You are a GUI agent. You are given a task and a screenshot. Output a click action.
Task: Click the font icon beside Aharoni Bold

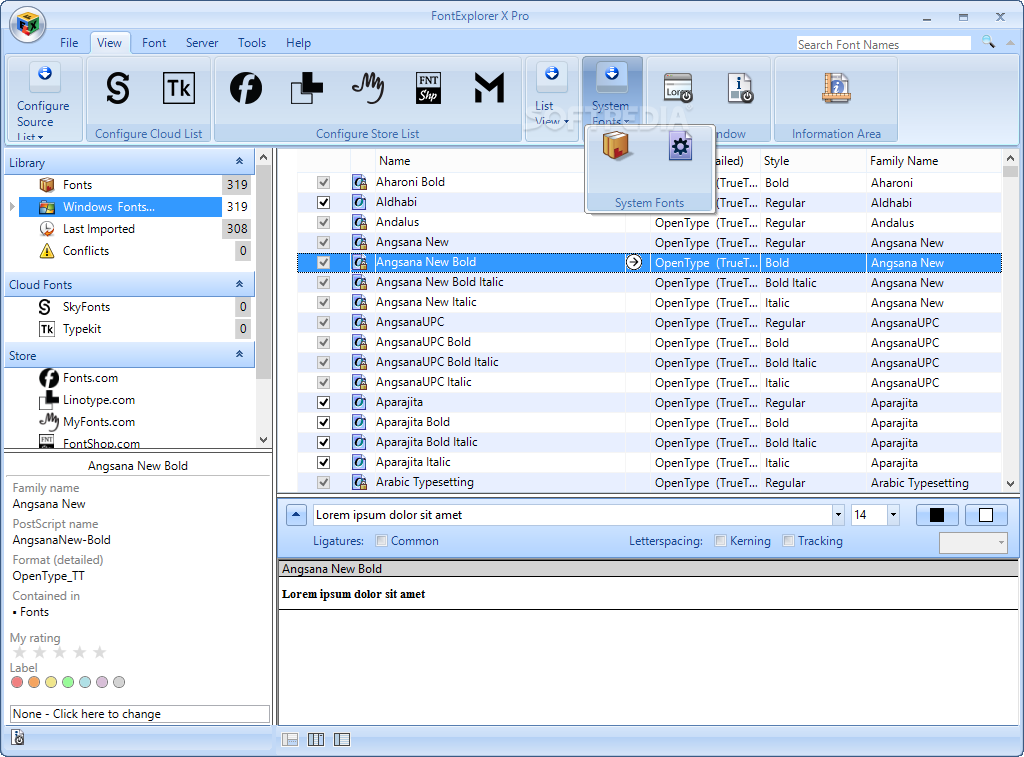359,182
